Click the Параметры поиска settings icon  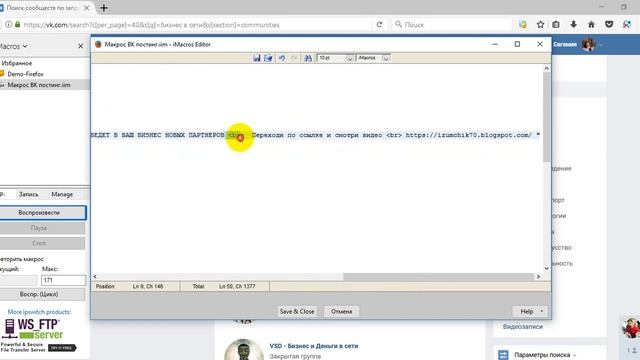(x=503, y=355)
